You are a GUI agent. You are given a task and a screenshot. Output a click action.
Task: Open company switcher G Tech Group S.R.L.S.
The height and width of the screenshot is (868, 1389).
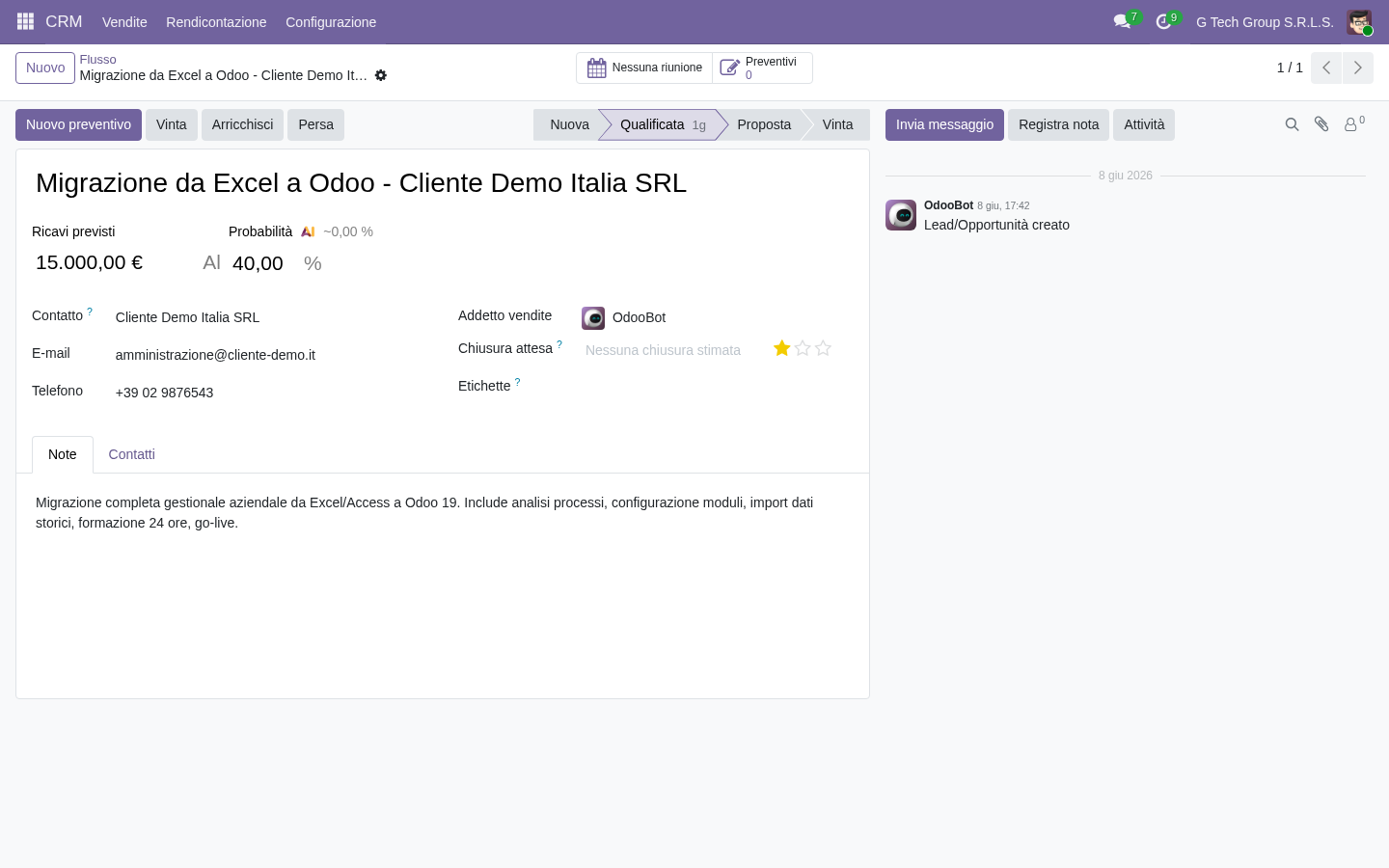point(1265,22)
